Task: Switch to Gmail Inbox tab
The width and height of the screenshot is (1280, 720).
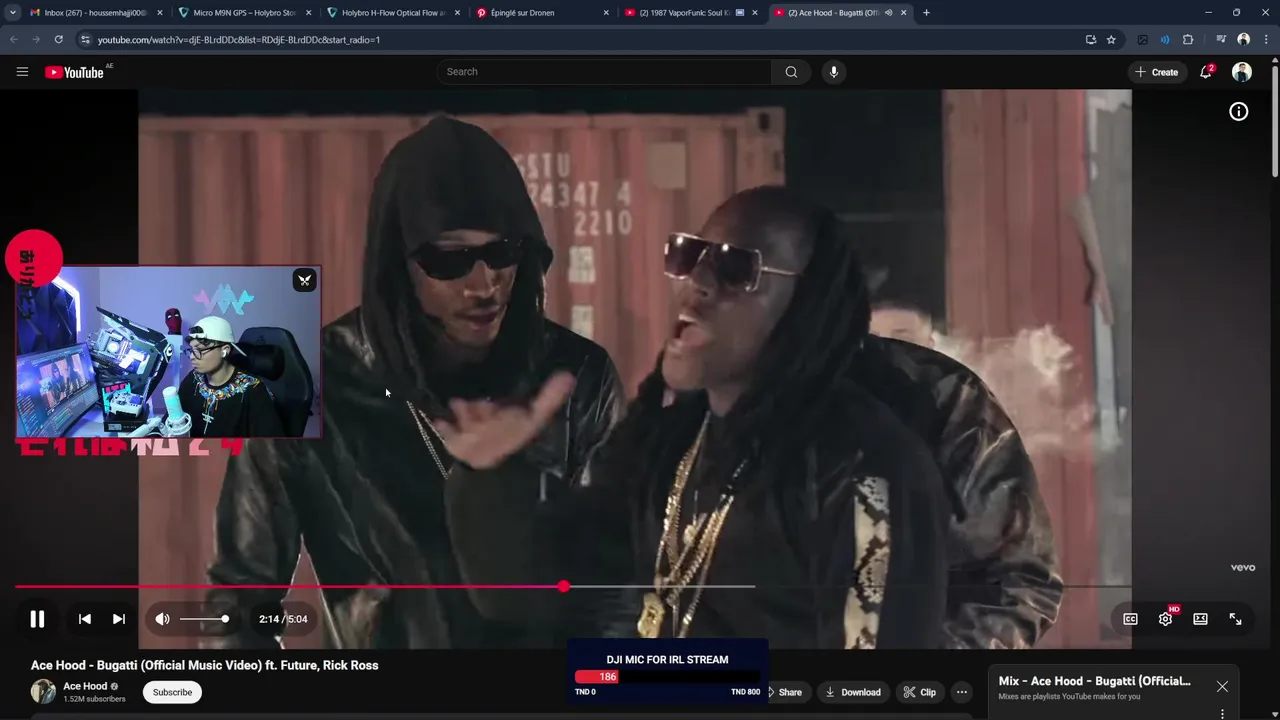Action: [x=95, y=13]
